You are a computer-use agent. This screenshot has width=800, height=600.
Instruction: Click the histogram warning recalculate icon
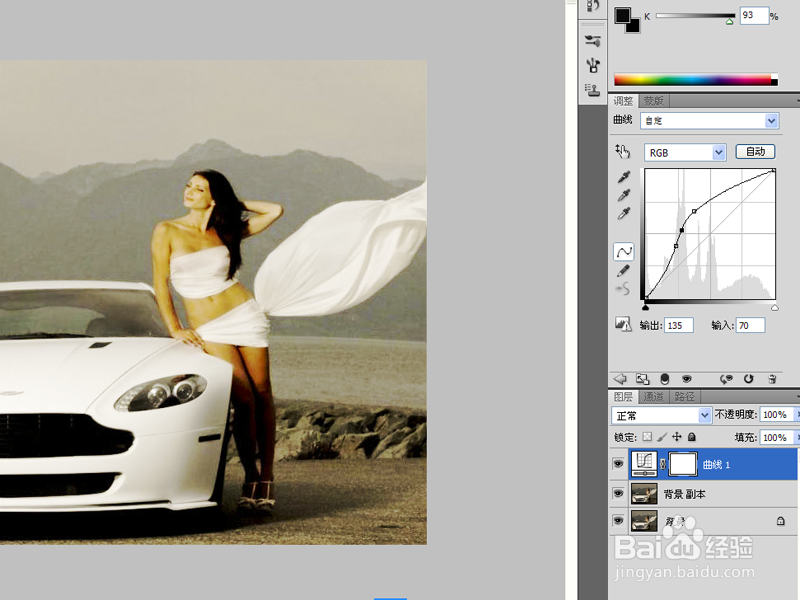623,324
